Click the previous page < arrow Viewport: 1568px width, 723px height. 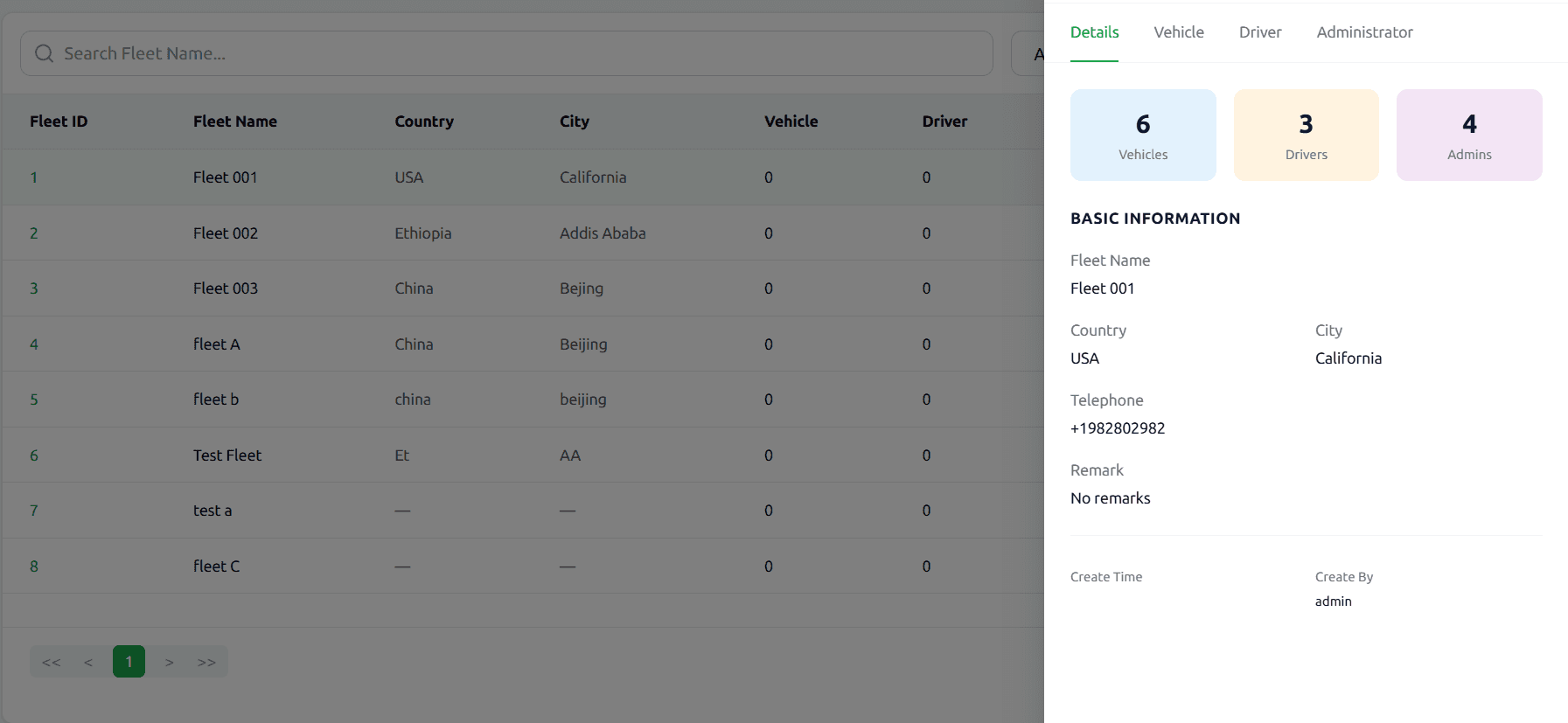[x=88, y=662]
